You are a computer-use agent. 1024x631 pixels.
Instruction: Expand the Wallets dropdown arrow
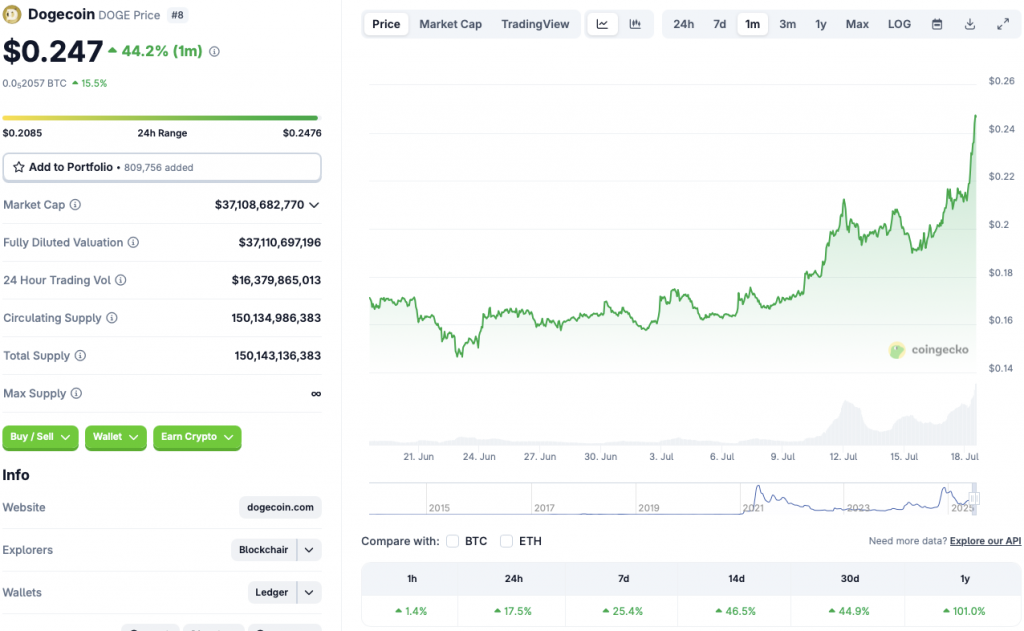pyautogui.click(x=309, y=592)
